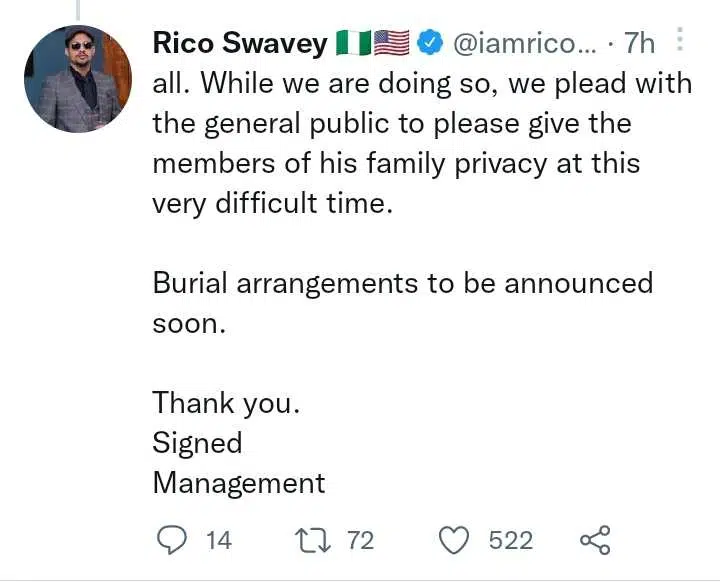Click the "Thank you." text line
The width and height of the screenshot is (720, 585).
(226, 403)
